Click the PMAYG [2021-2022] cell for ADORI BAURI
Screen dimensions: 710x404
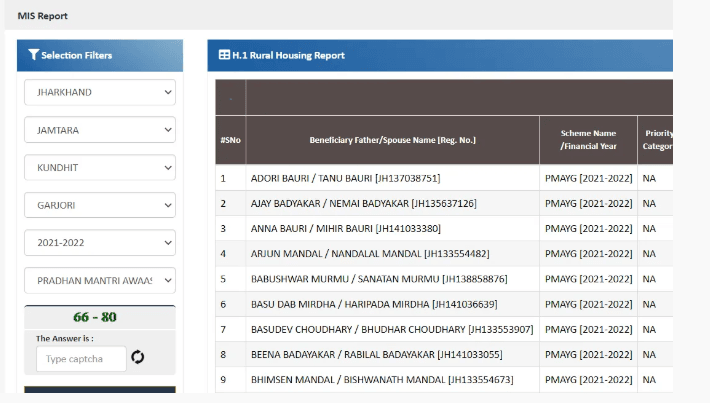point(588,178)
